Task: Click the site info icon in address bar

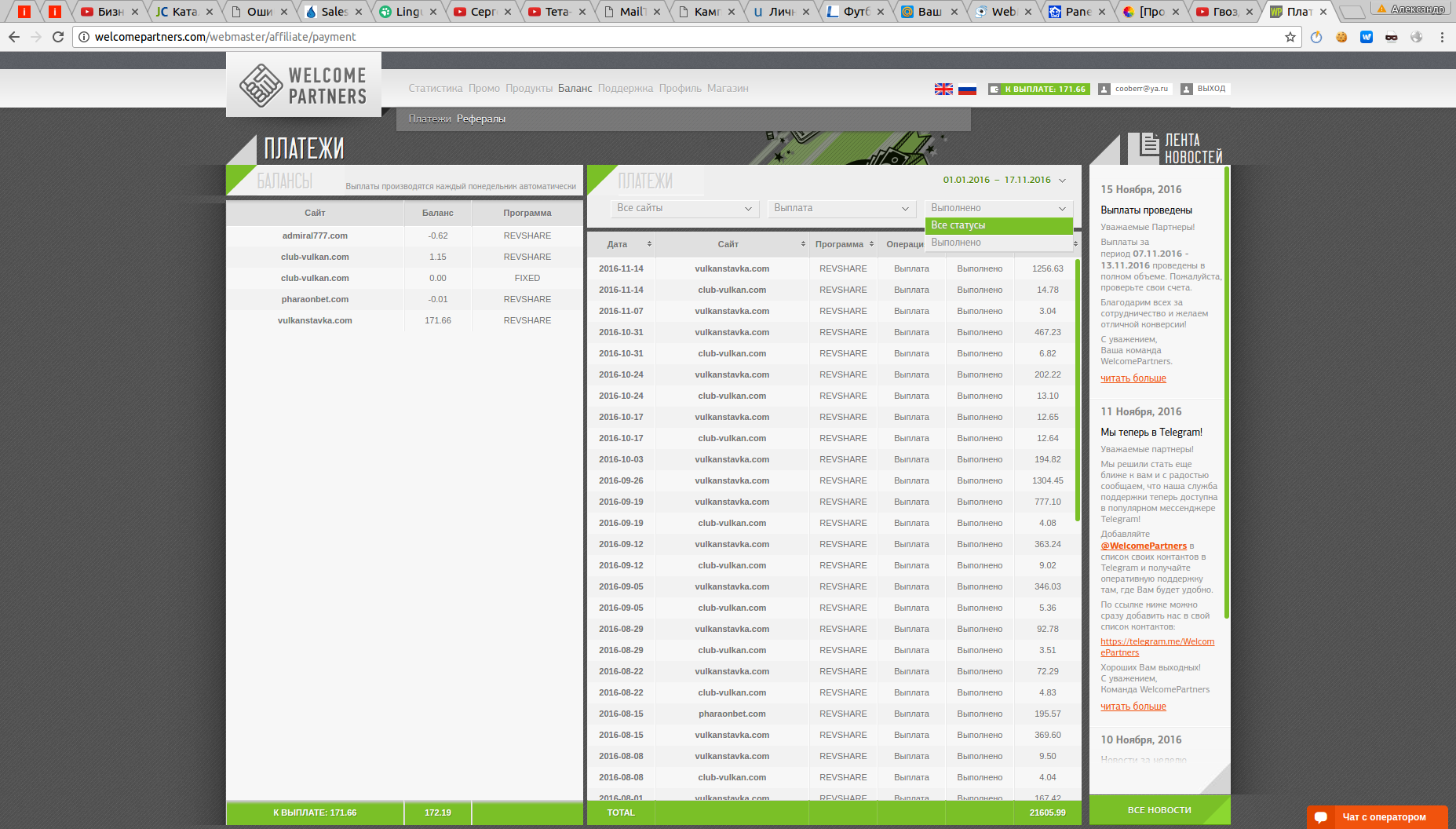Action: click(x=84, y=37)
